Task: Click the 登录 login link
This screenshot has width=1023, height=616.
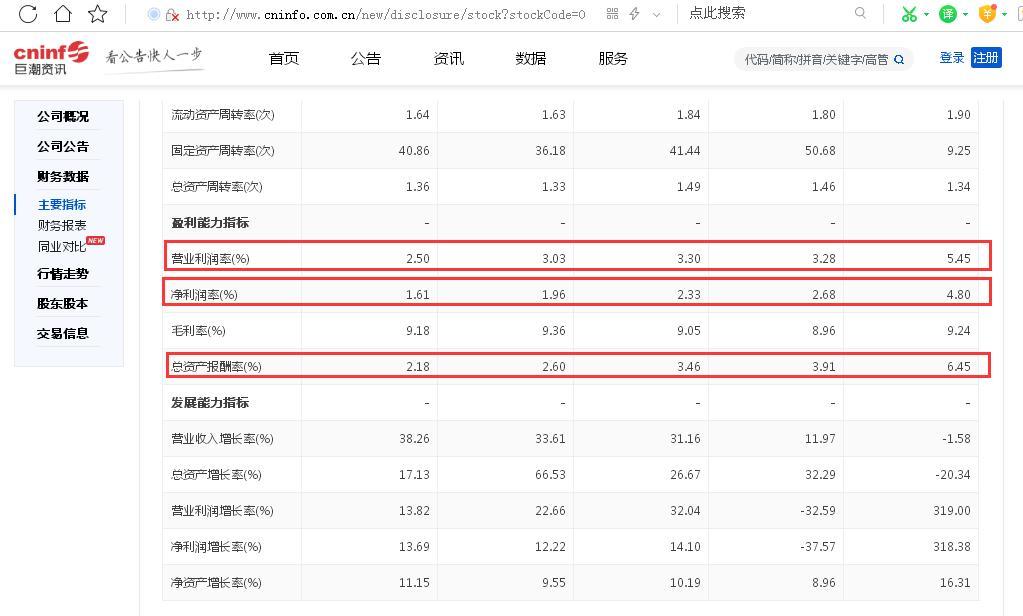Action: (x=951, y=57)
